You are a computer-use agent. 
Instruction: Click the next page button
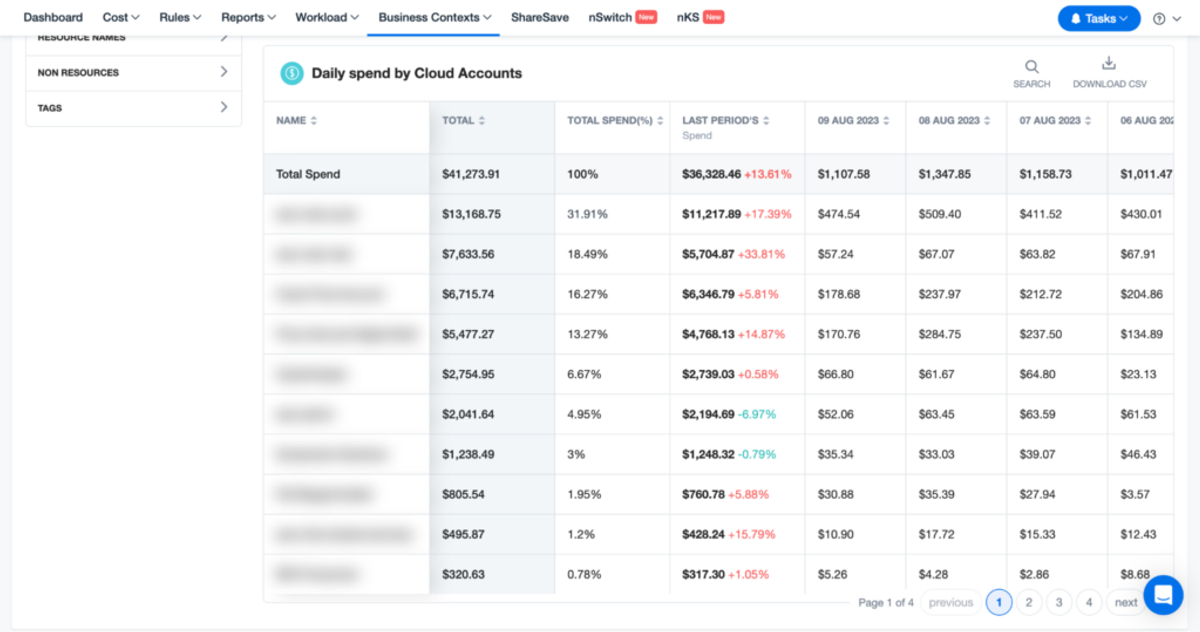click(x=1126, y=602)
